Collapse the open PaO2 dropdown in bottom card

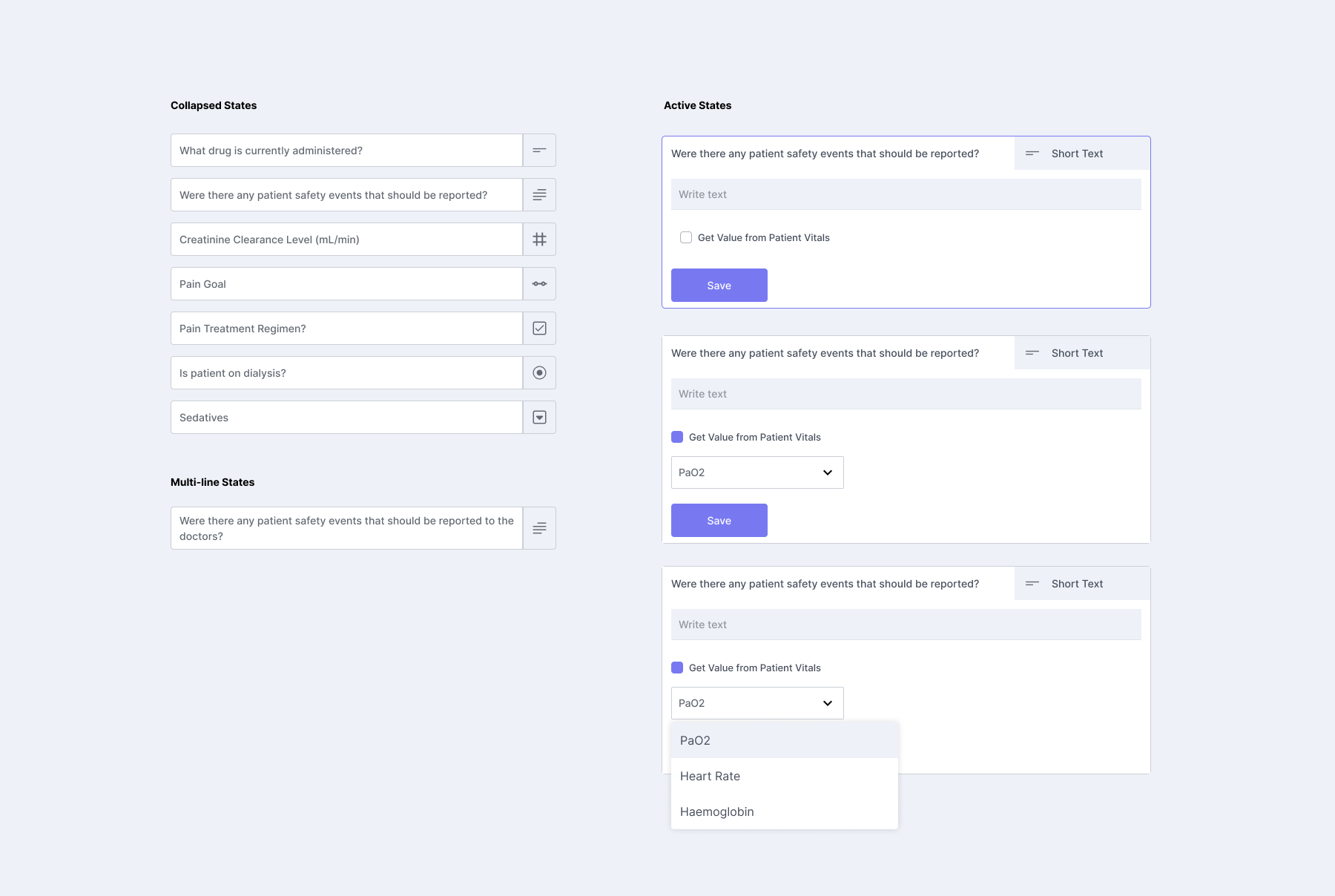(757, 703)
